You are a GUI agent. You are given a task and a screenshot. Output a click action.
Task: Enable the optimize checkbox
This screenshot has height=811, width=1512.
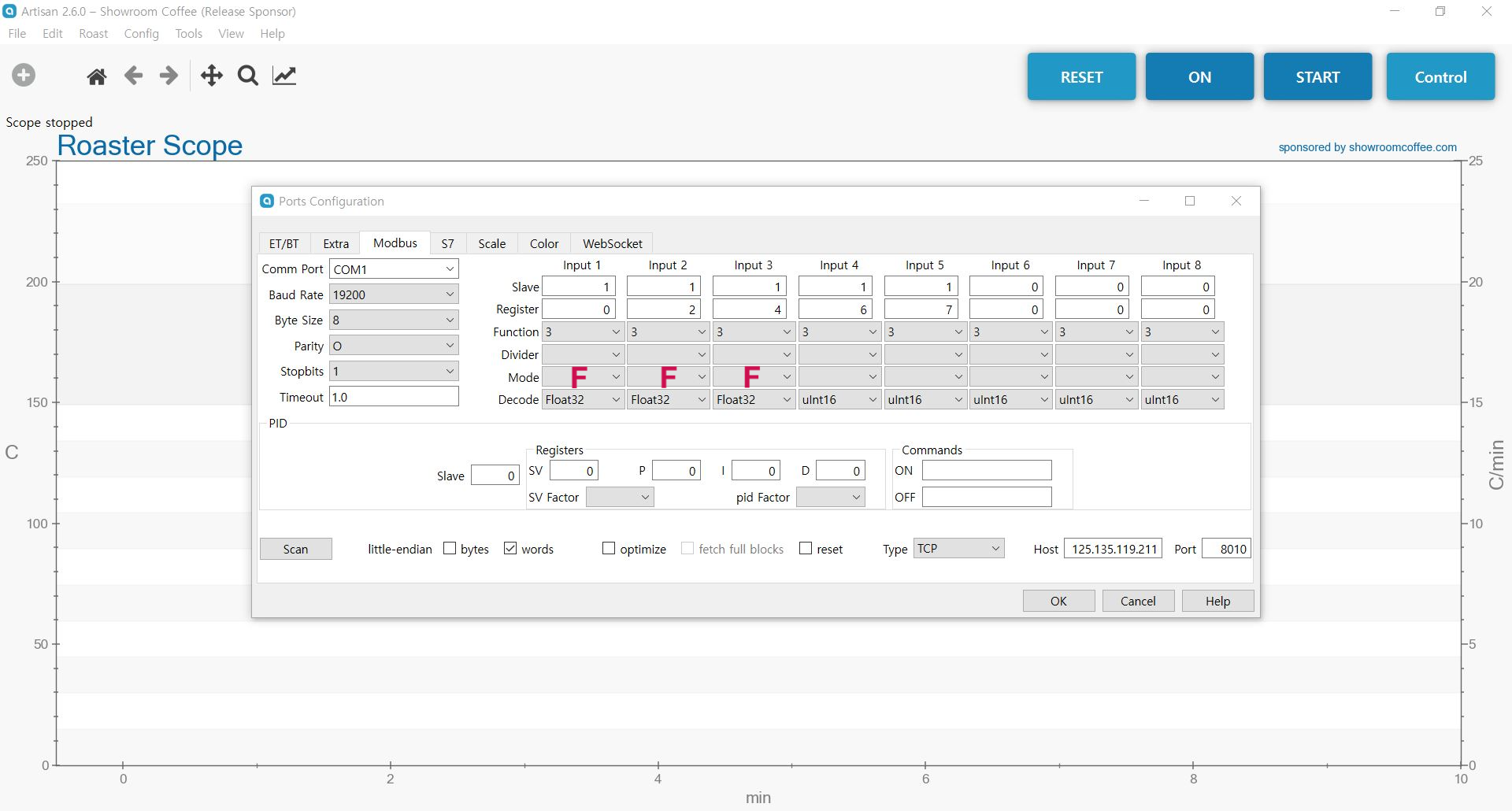608,547
